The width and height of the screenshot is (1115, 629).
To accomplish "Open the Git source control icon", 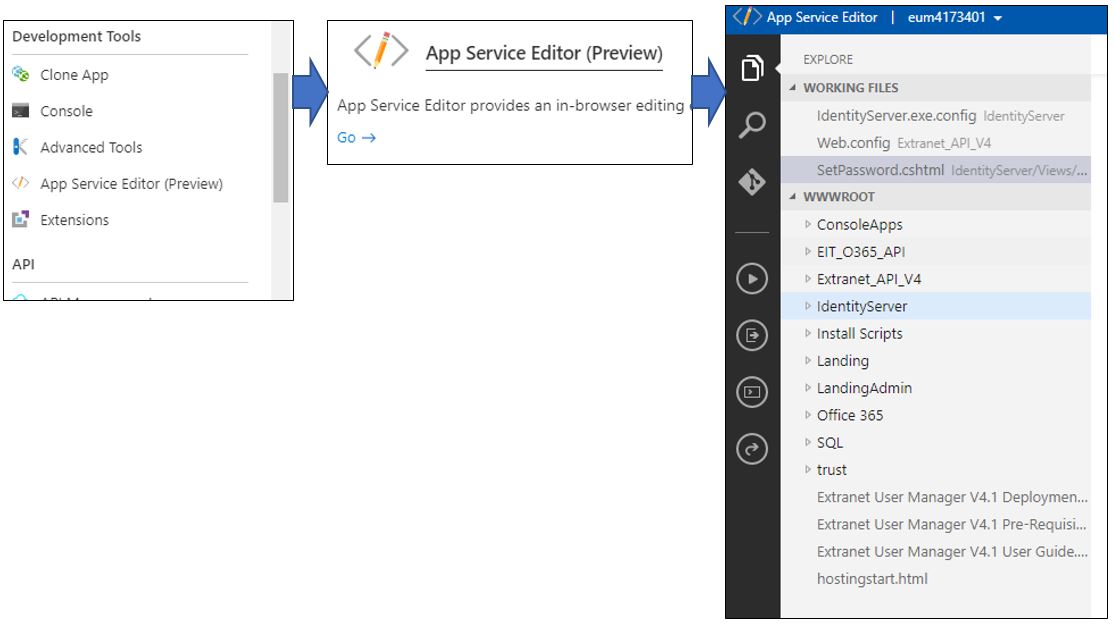I will click(x=752, y=182).
